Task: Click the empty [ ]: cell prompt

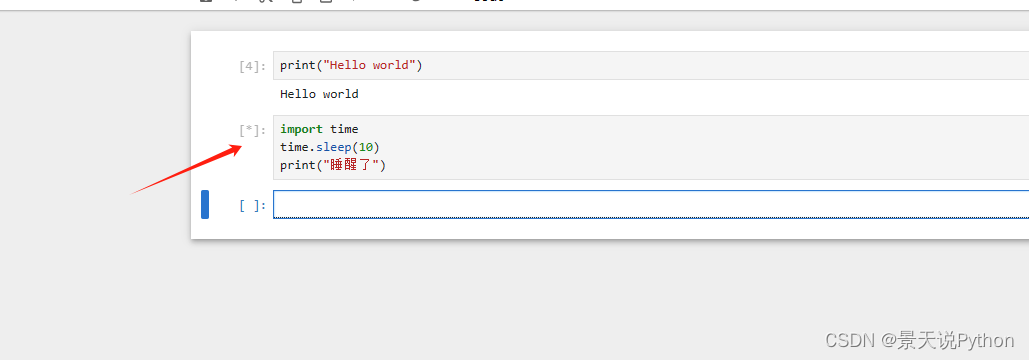Action: click(x=253, y=206)
